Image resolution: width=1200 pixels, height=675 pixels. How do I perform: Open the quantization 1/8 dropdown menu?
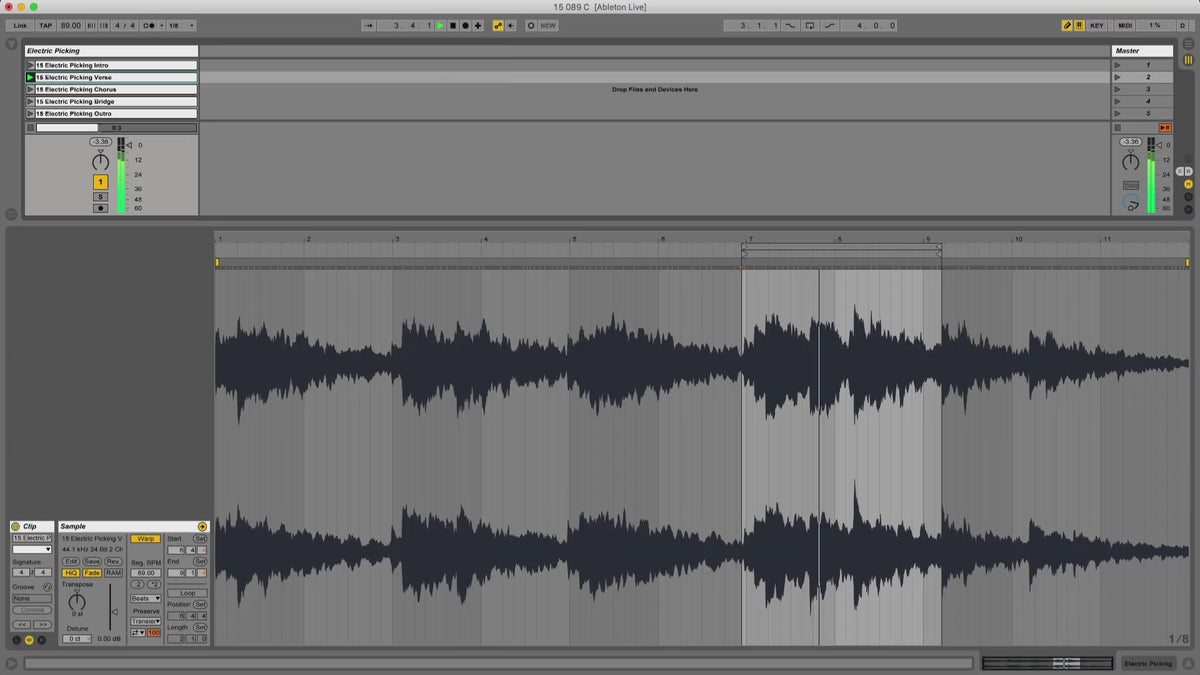pyautogui.click(x=181, y=25)
